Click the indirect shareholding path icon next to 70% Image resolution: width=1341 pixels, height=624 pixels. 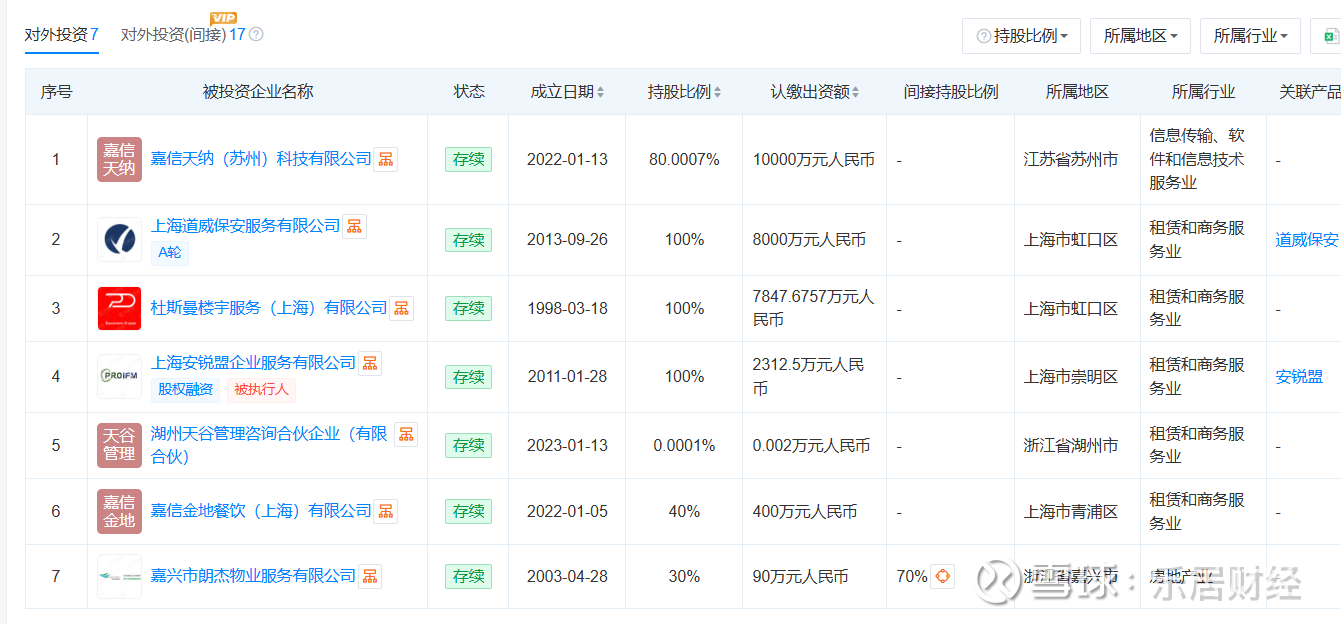click(942, 576)
